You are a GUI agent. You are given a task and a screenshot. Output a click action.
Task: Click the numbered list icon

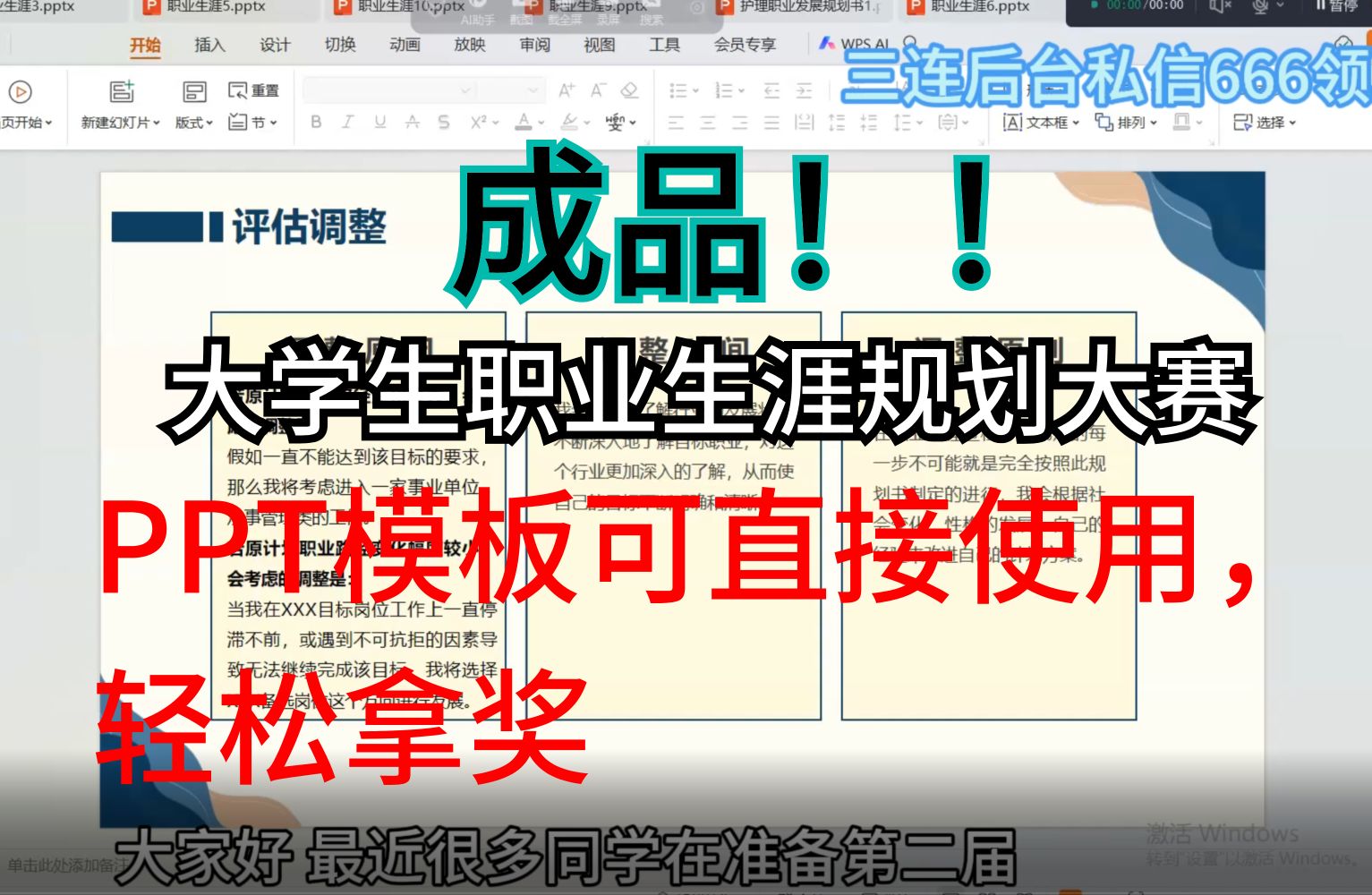723,90
